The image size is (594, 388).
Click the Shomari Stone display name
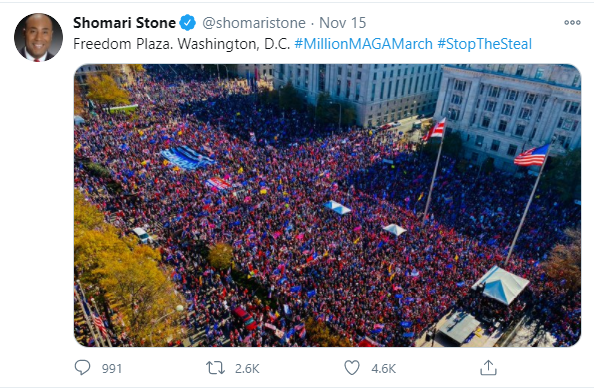point(124,23)
